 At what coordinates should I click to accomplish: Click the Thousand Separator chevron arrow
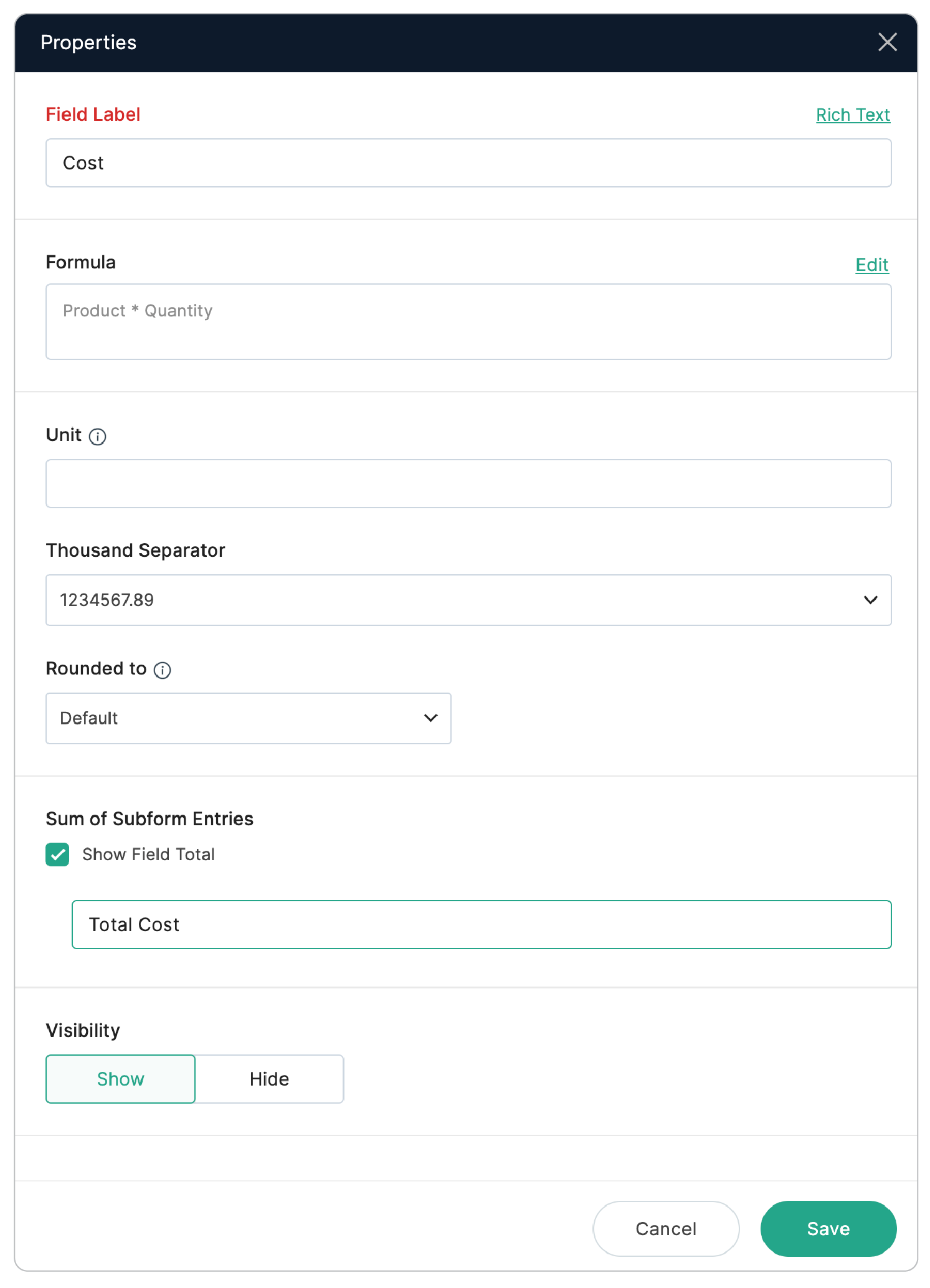[870, 600]
